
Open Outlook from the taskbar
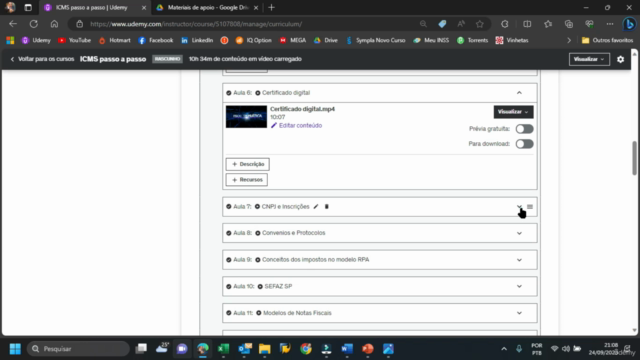(x=244, y=349)
